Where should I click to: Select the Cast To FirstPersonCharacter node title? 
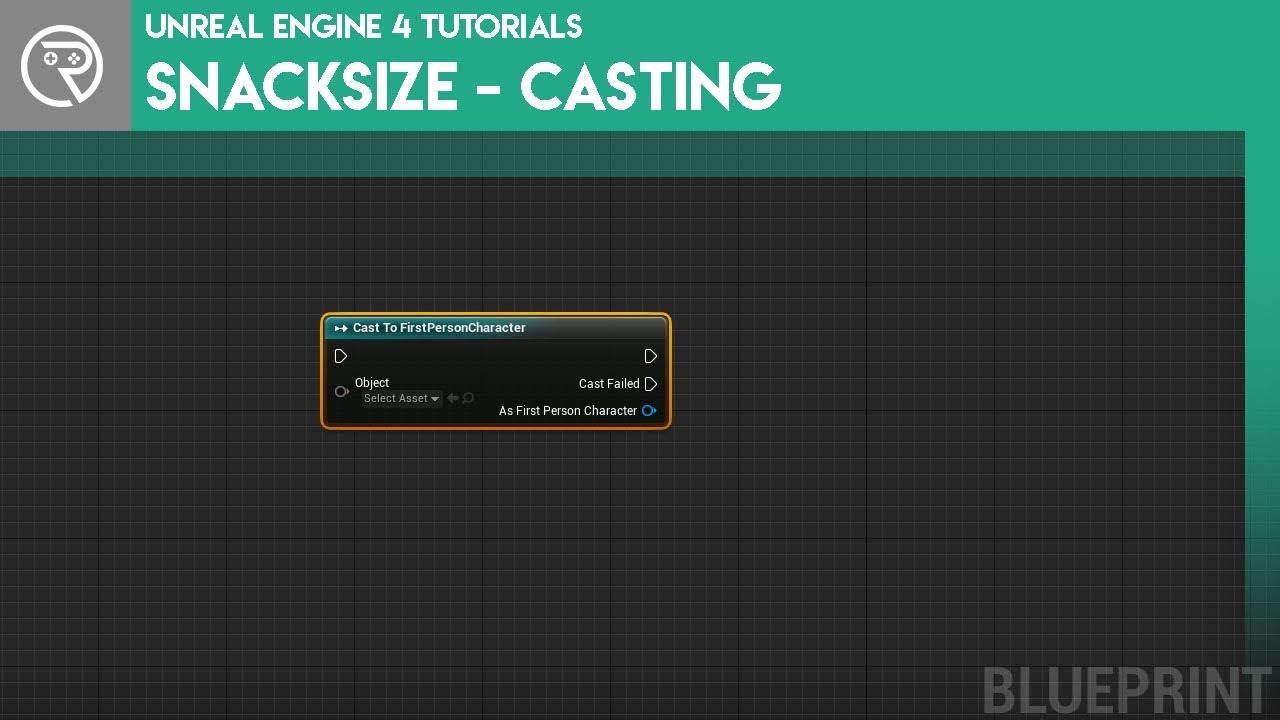[x=439, y=328]
